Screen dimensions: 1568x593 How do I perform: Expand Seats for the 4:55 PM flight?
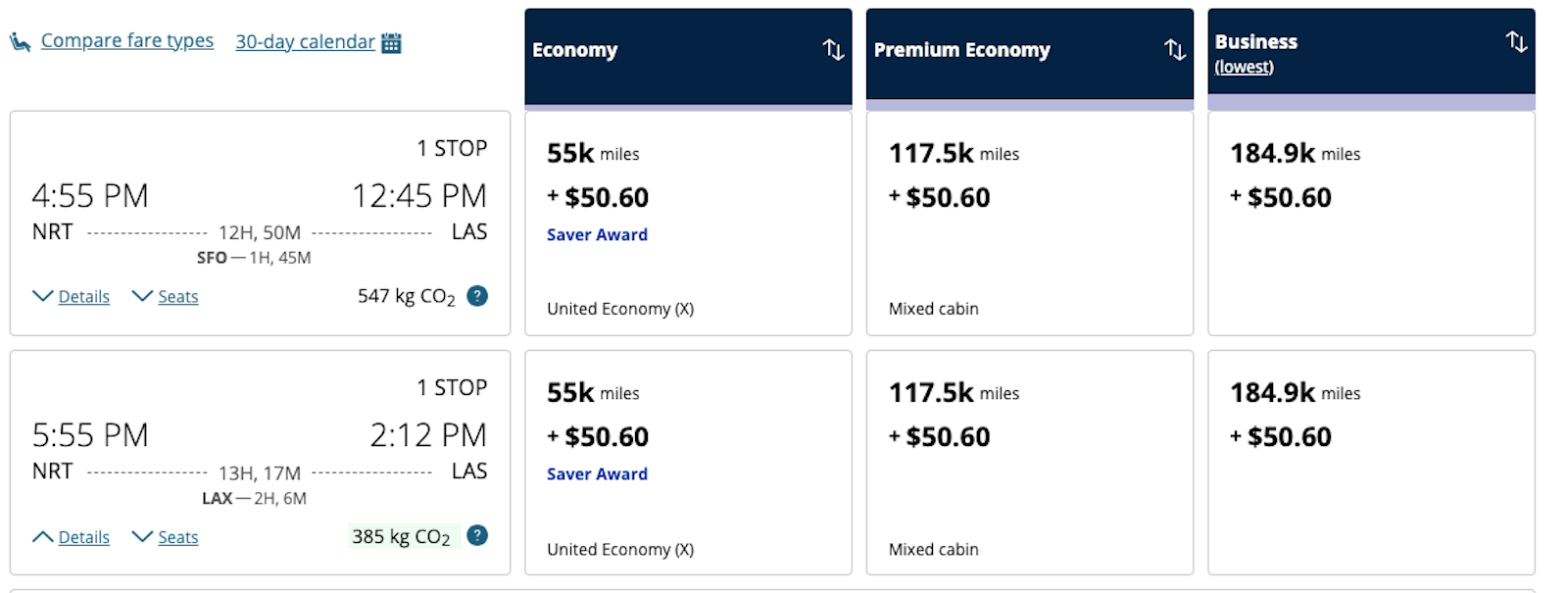click(166, 296)
